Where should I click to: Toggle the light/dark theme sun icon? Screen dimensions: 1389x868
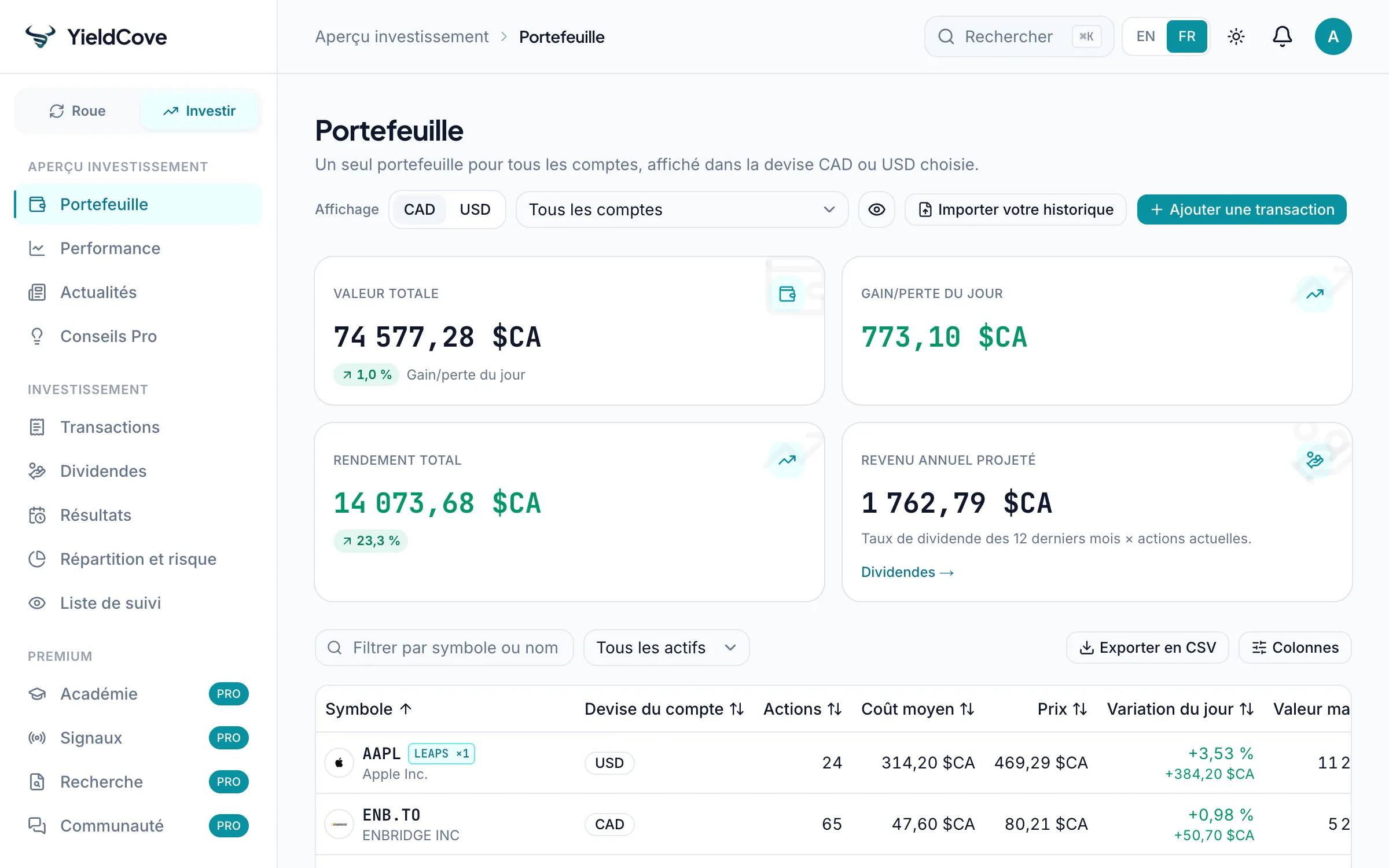pyautogui.click(x=1236, y=36)
